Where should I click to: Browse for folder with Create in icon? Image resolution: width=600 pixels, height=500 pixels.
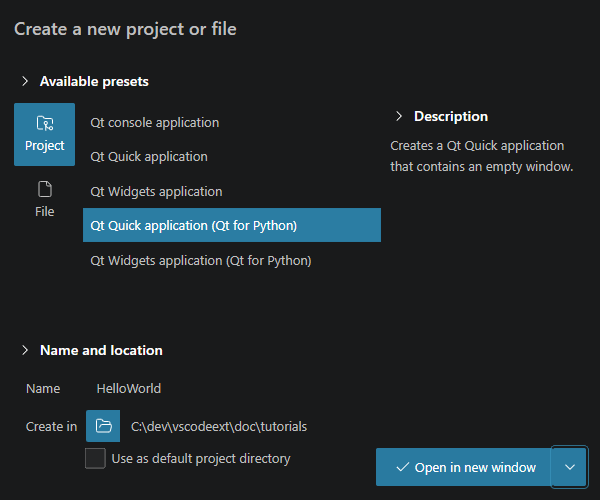[103, 426]
